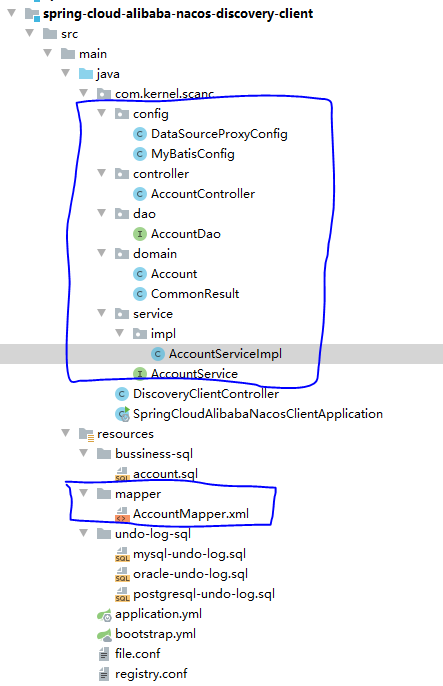Collapse the controller package arrow
This screenshot has width=443, height=686.
(101, 173)
